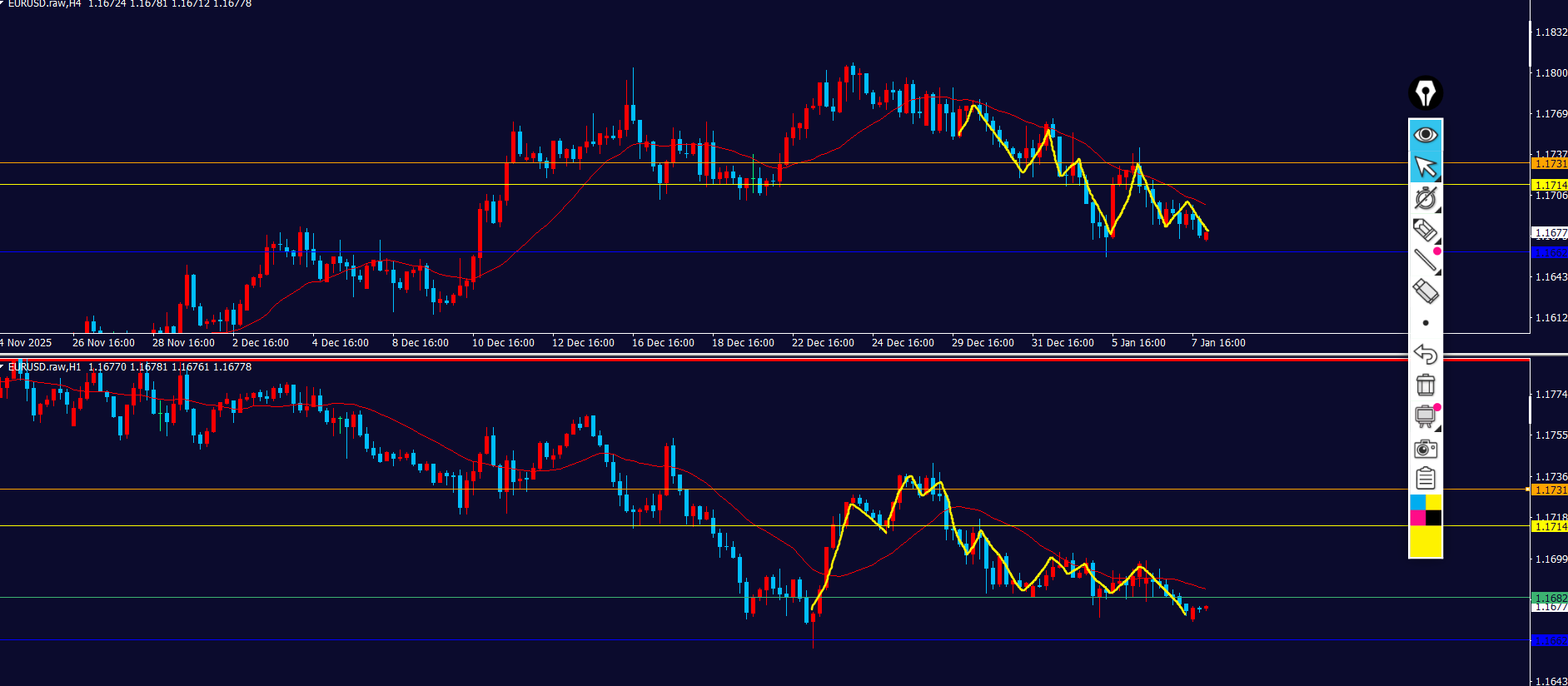Click the orange 1.1731 price label on H4 chart
This screenshot has height=686, width=1568.
point(1549,164)
